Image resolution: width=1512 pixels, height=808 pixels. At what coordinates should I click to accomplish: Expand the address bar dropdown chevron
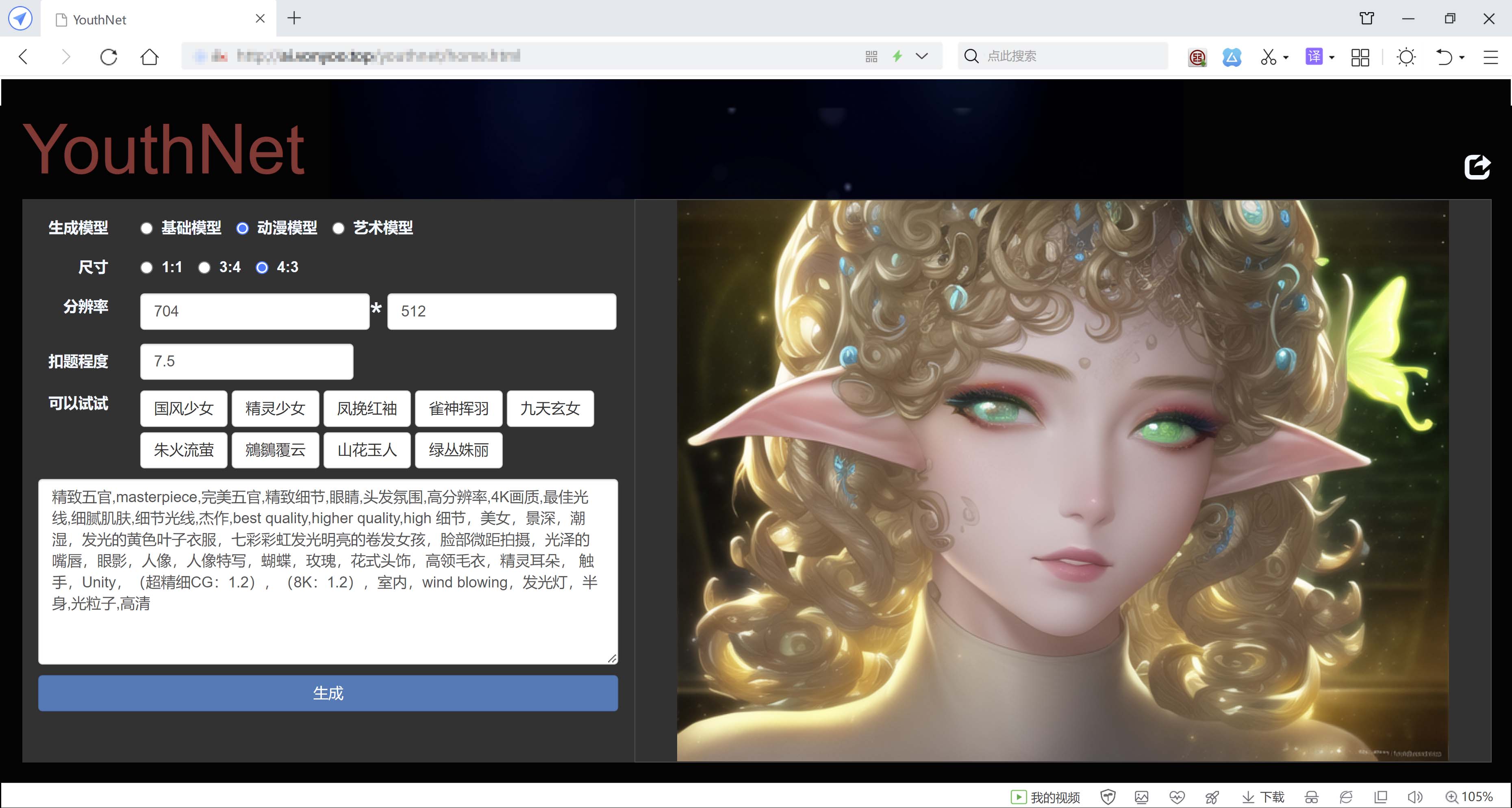(x=921, y=56)
